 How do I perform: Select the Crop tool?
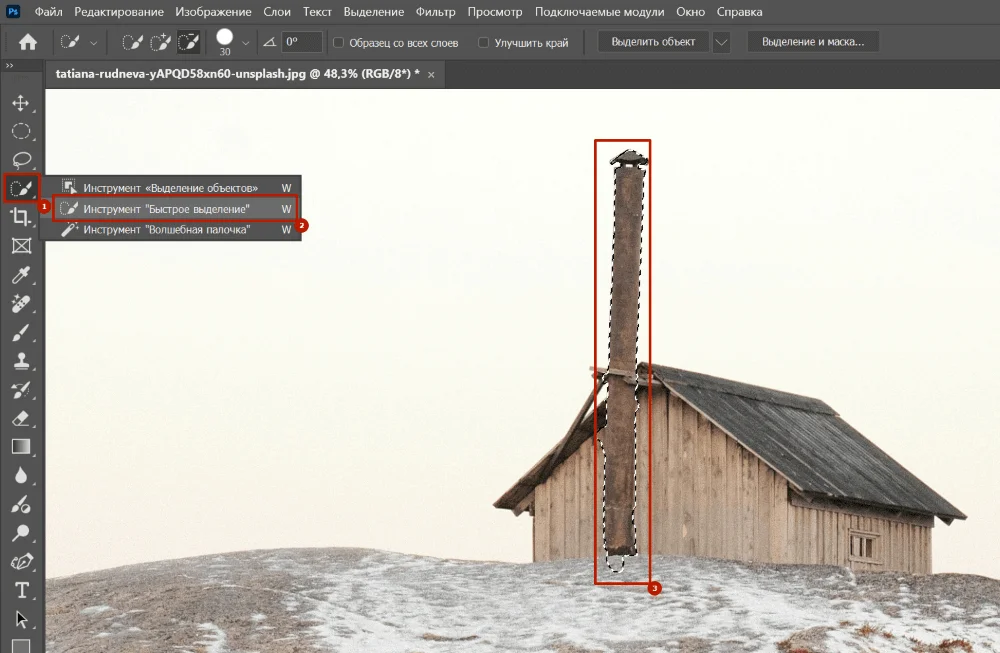click(x=21, y=217)
